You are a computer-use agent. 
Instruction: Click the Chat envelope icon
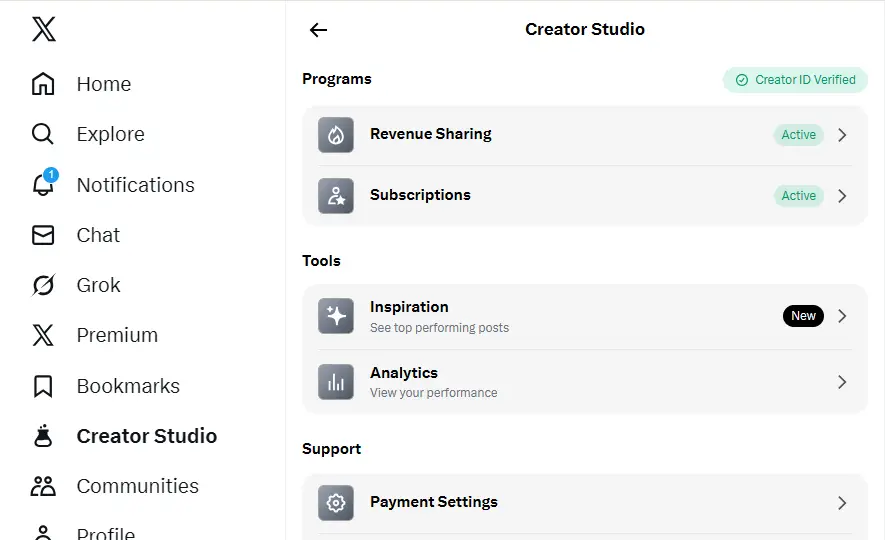point(43,235)
